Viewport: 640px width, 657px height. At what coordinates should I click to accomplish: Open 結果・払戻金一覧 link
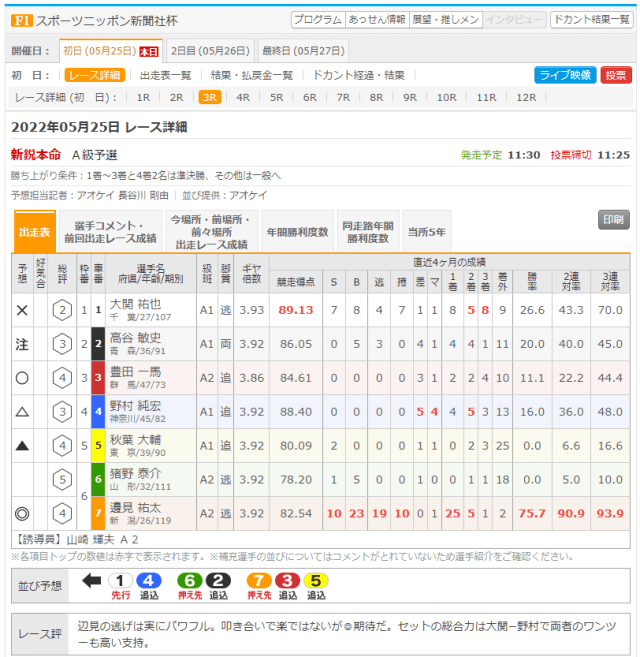pyautogui.click(x=251, y=75)
